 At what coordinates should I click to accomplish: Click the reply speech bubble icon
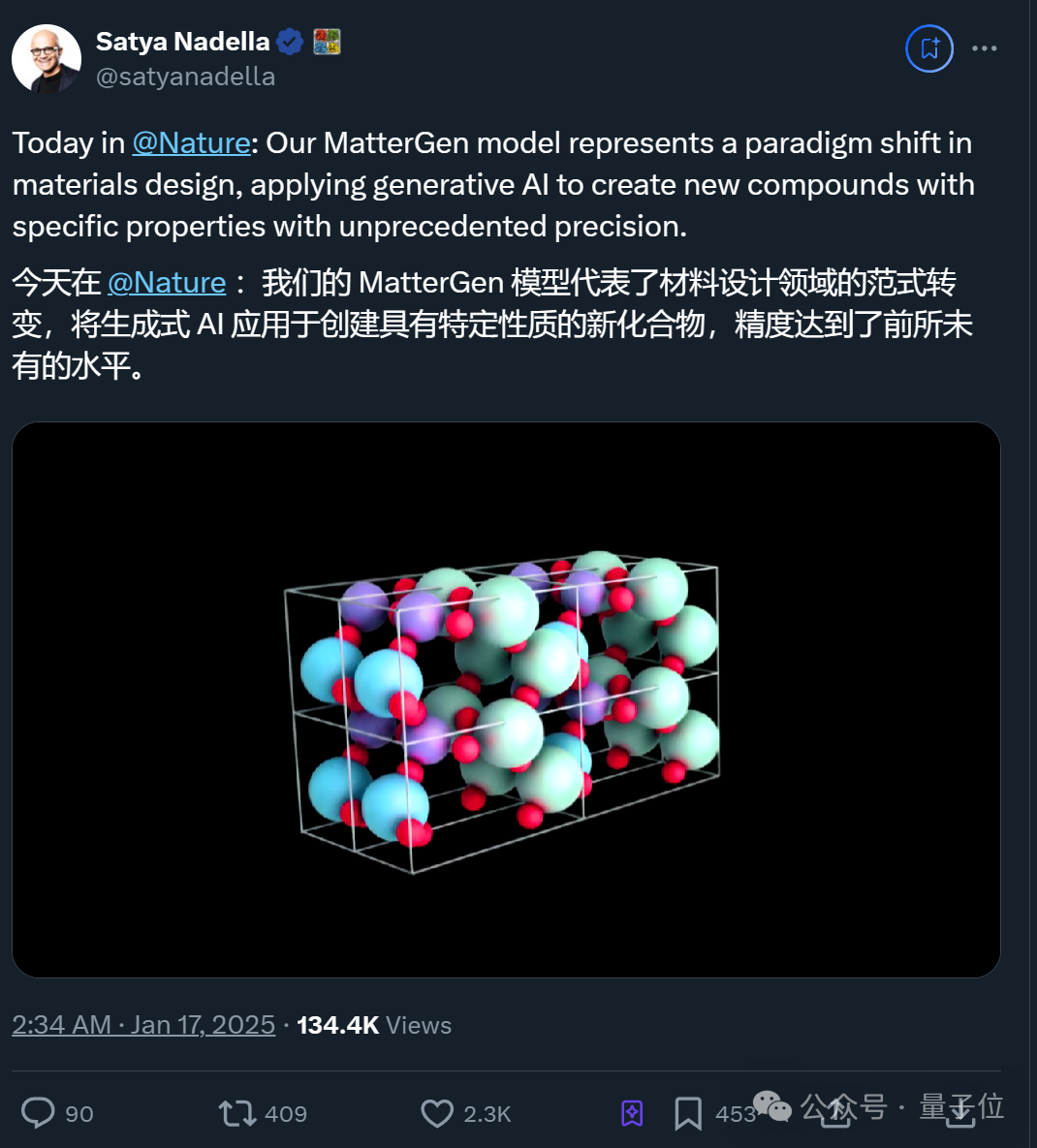[x=38, y=1113]
